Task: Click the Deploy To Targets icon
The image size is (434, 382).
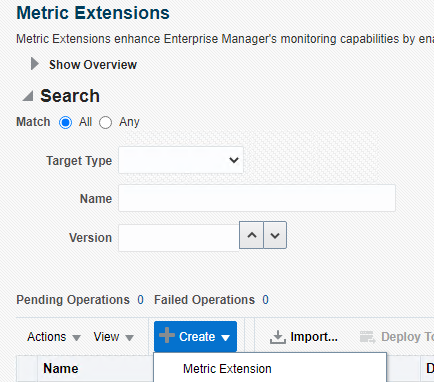Action: [368, 337]
